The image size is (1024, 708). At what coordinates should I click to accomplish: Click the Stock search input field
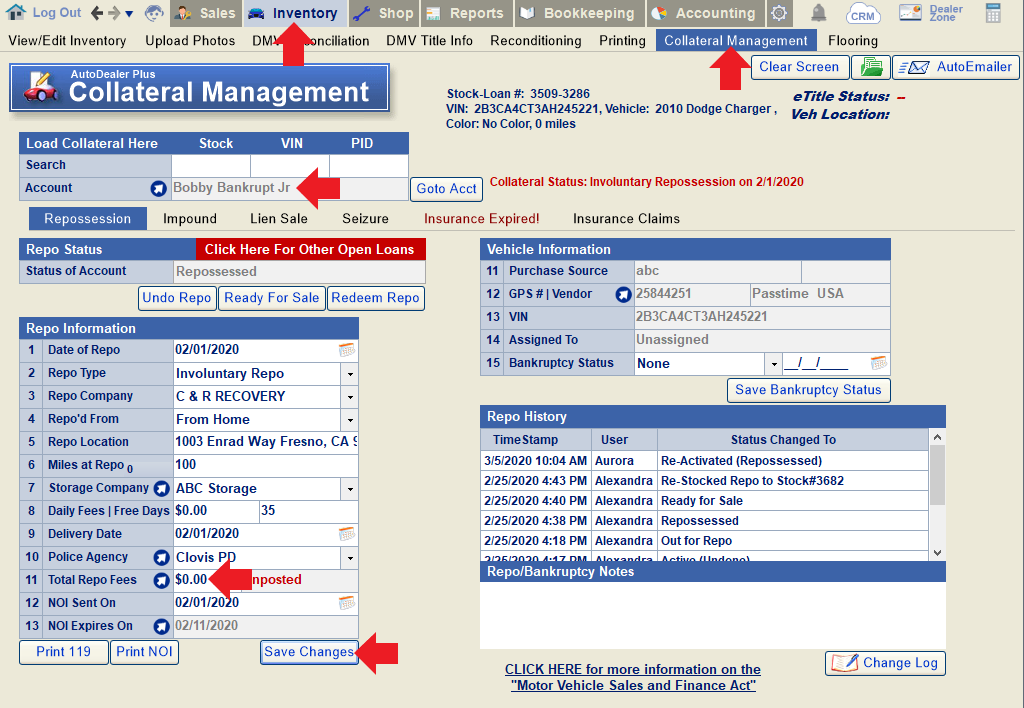[x=211, y=166]
